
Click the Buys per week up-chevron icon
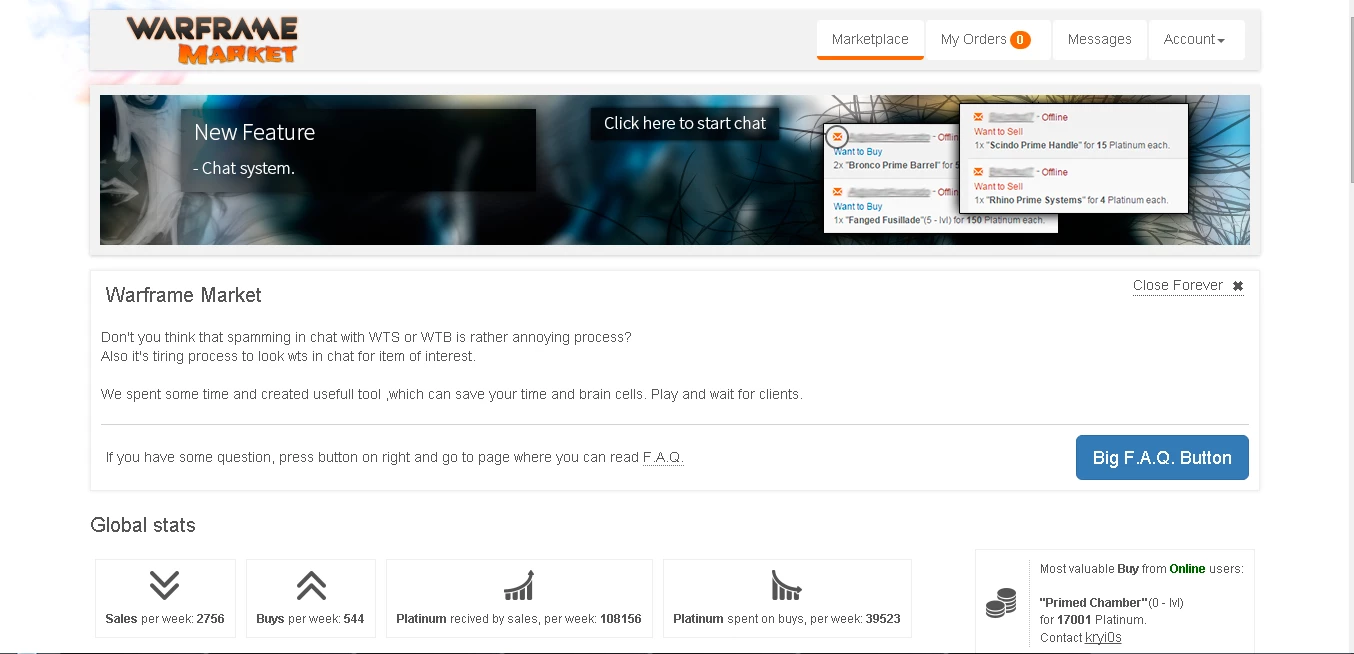click(310, 585)
